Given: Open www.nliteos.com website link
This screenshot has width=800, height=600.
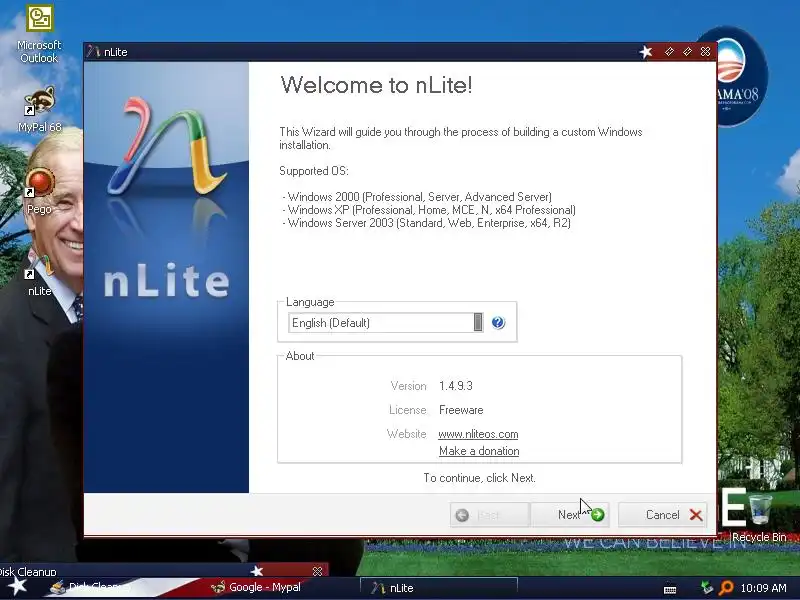Looking at the screenshot, I should pyautogui.click(x=478, y=434).
